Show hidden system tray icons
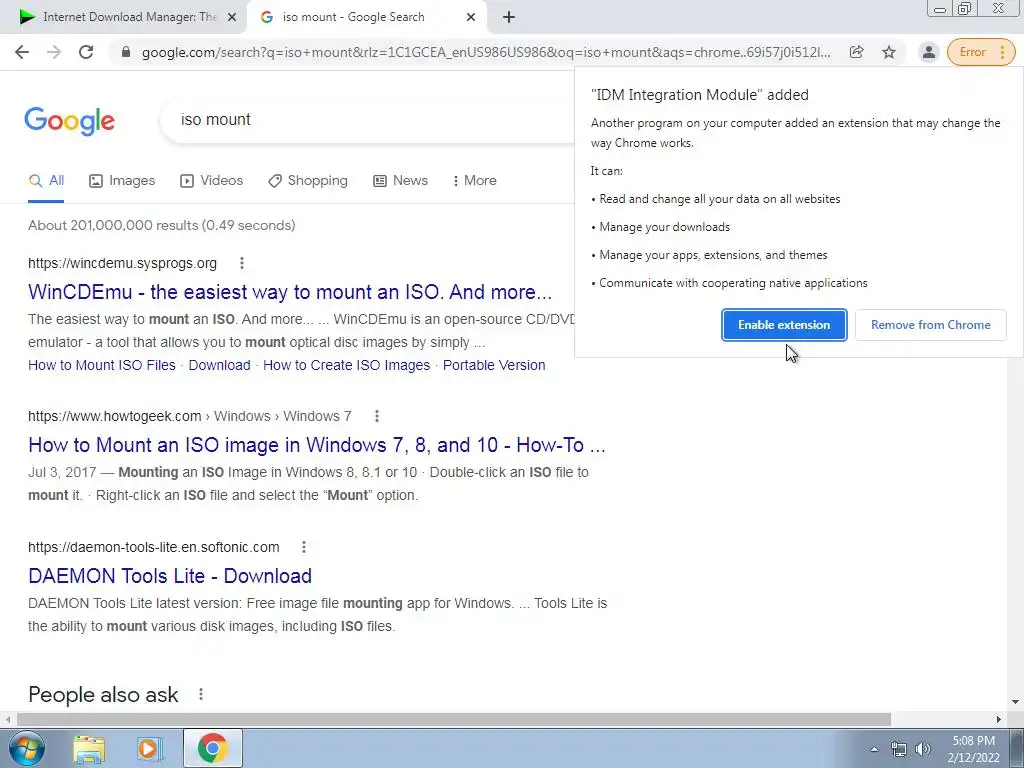Image resolution: width=1024 pixels, height=768 pixels. [874, 749]
